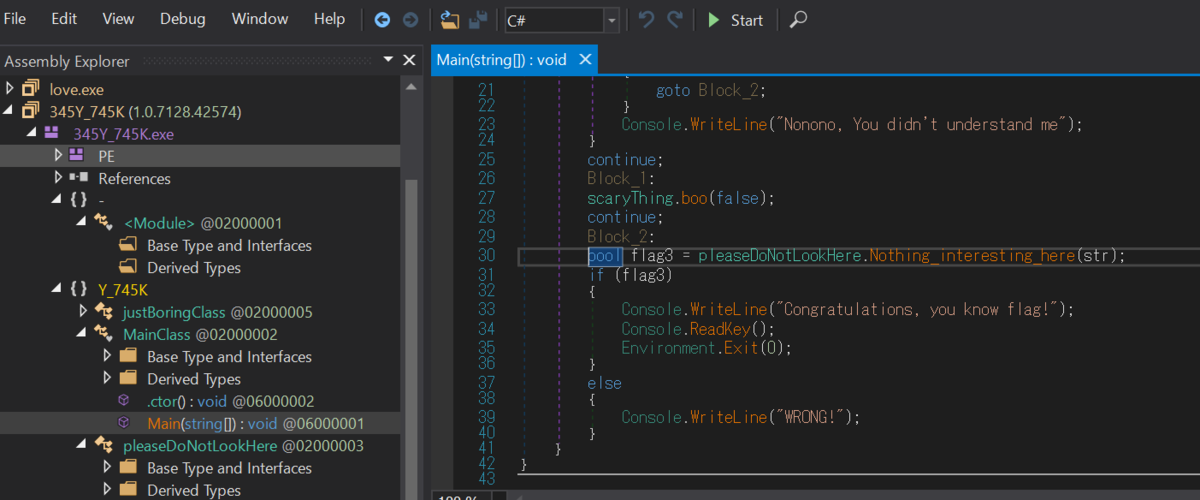Select the Main(string[]) : void tab
1200x500 pixels.
click(502, 60)
